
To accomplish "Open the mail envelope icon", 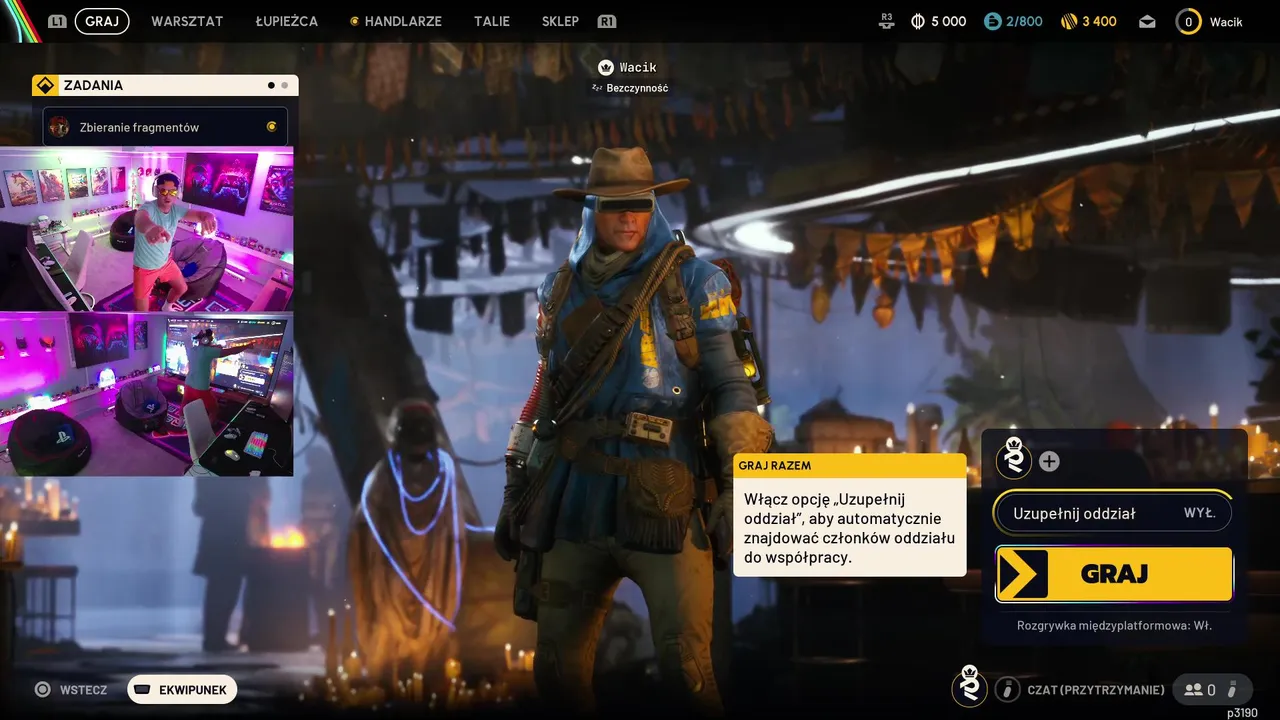I will pyautogui.click(x=1147, y=21).
